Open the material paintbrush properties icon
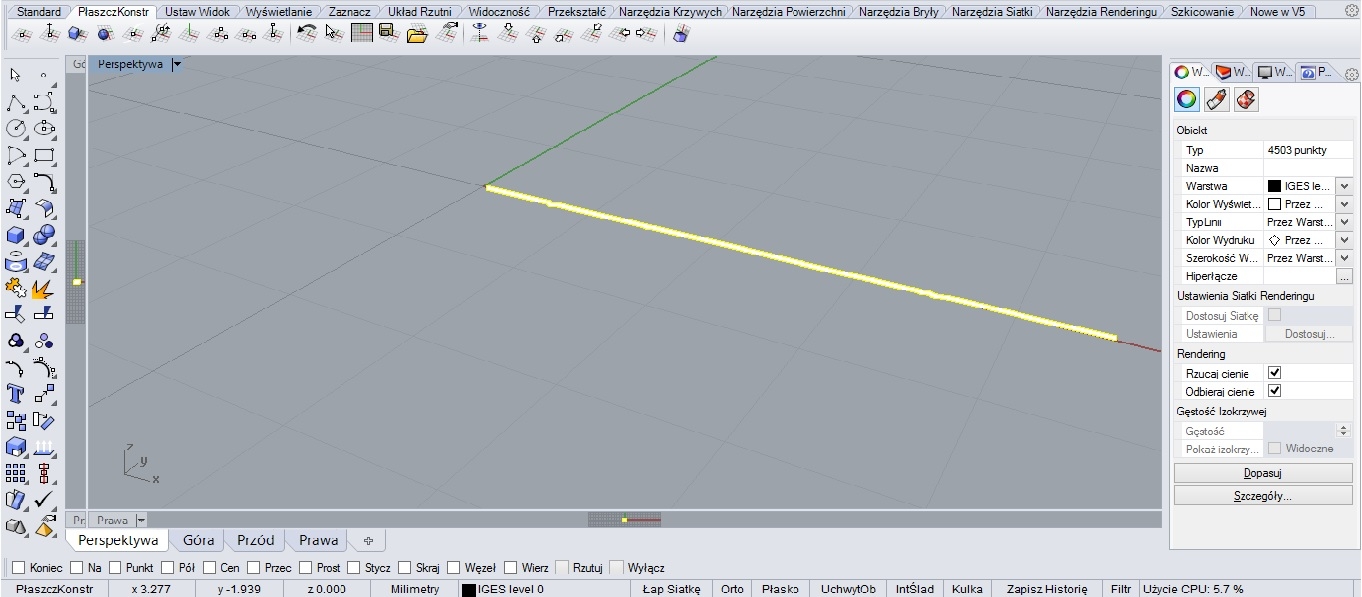 (x=1216, y=99)
